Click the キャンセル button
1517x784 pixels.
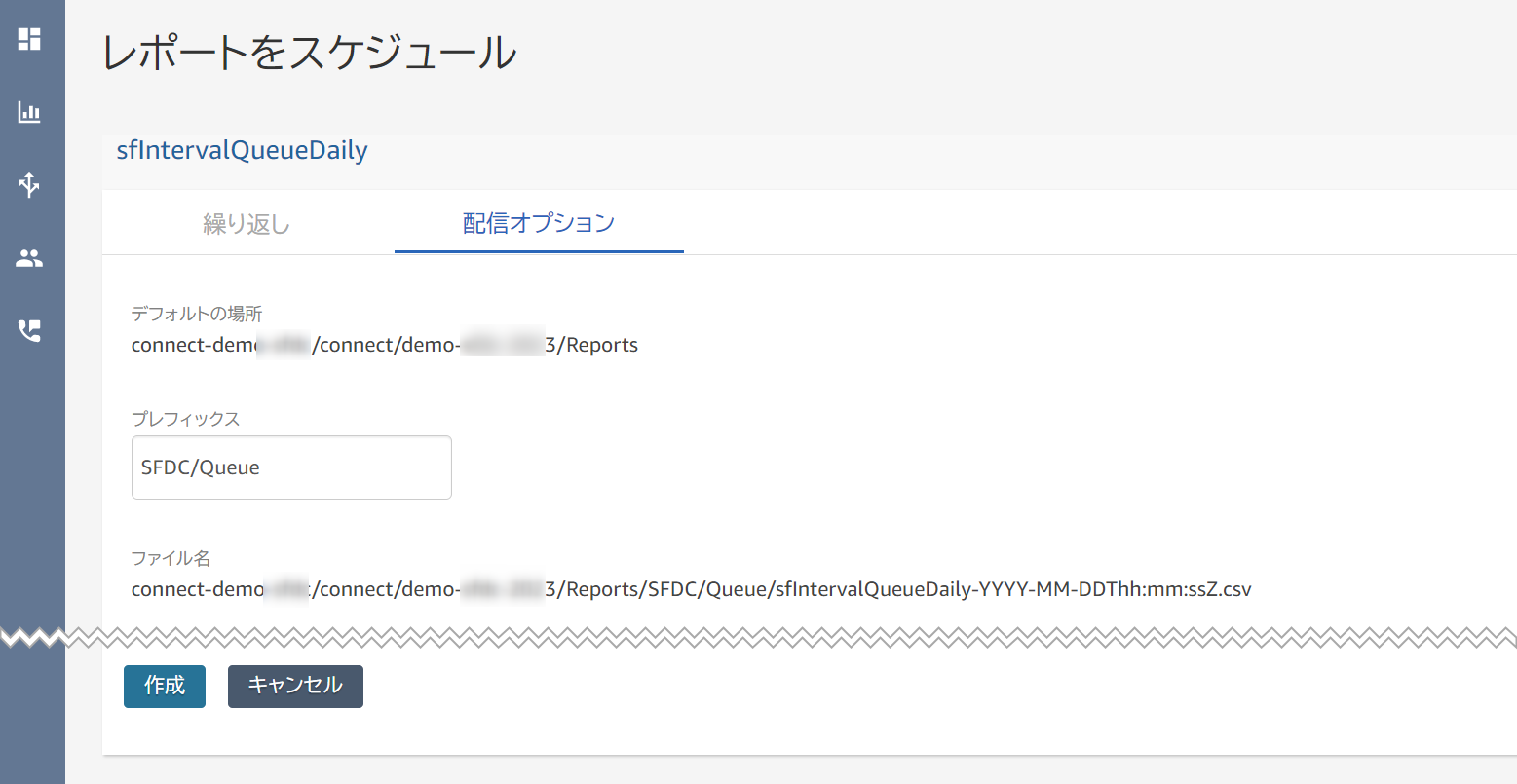pos(295,686)
